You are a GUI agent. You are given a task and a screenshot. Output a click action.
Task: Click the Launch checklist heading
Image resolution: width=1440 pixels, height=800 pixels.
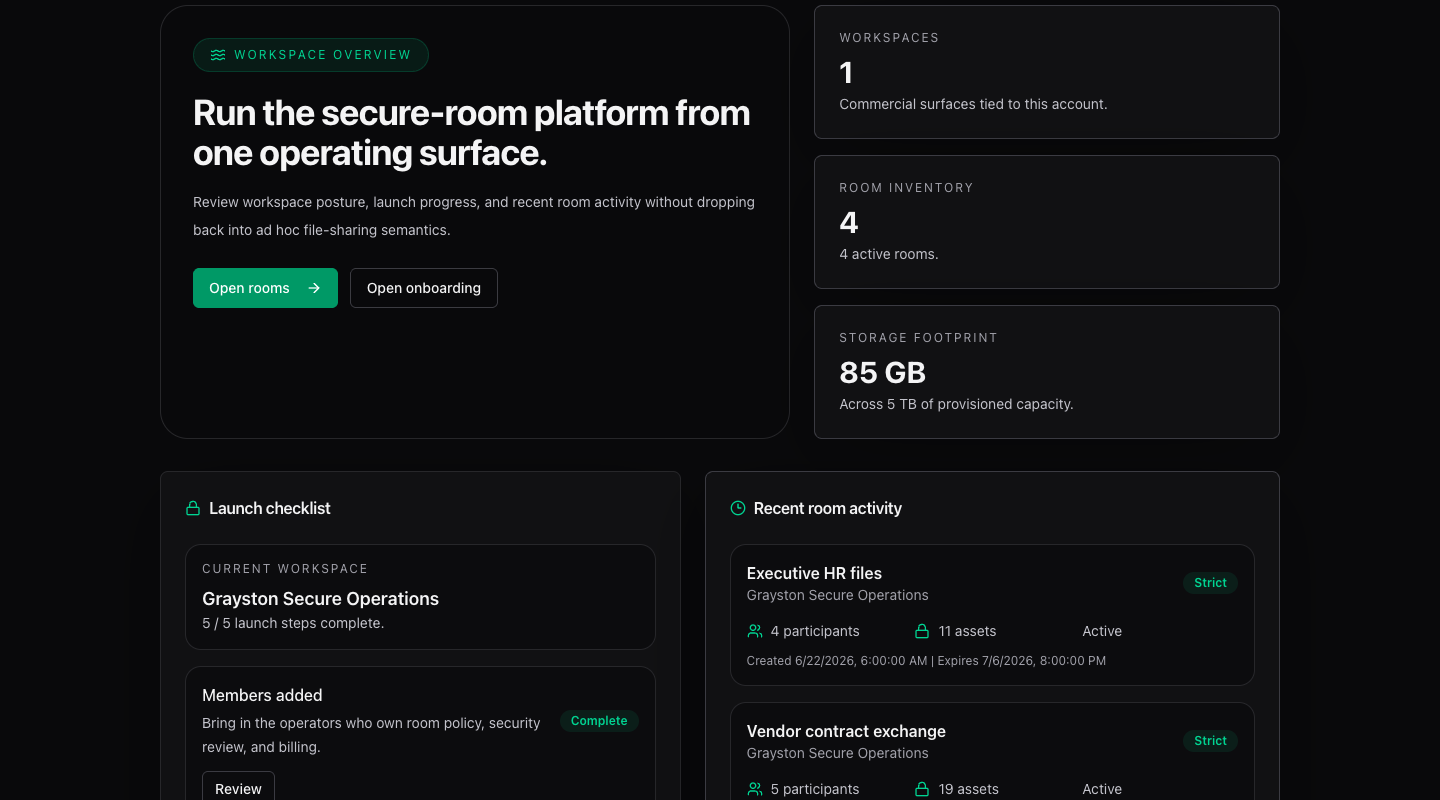(270, 508)
